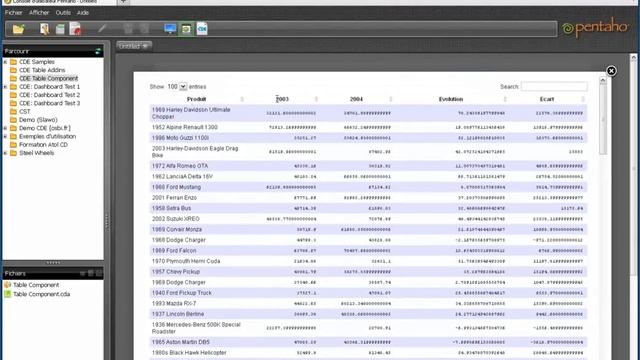Click the 1952 Alpine Renault 1300 row
The image size is (640, 360).
368,127
